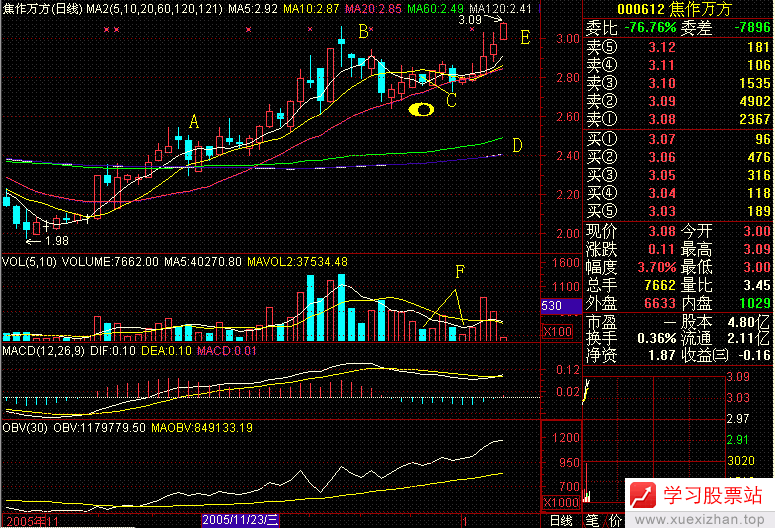This screenshot has width=775, height=528.
Task: Click the 幅度 3.70% value
Action: [656, 267]
